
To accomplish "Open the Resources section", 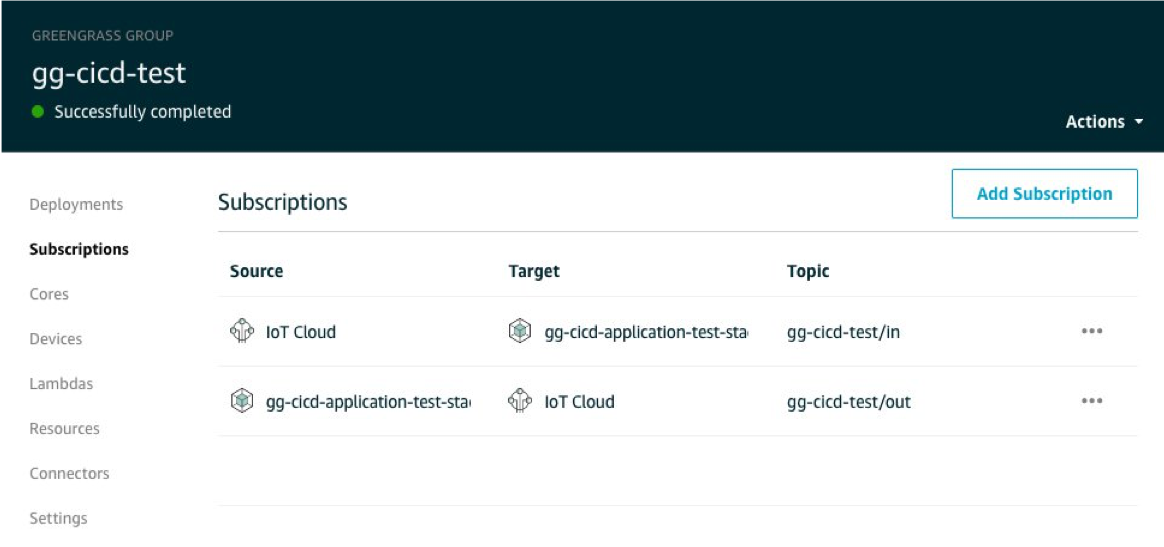I will (65, 428).
